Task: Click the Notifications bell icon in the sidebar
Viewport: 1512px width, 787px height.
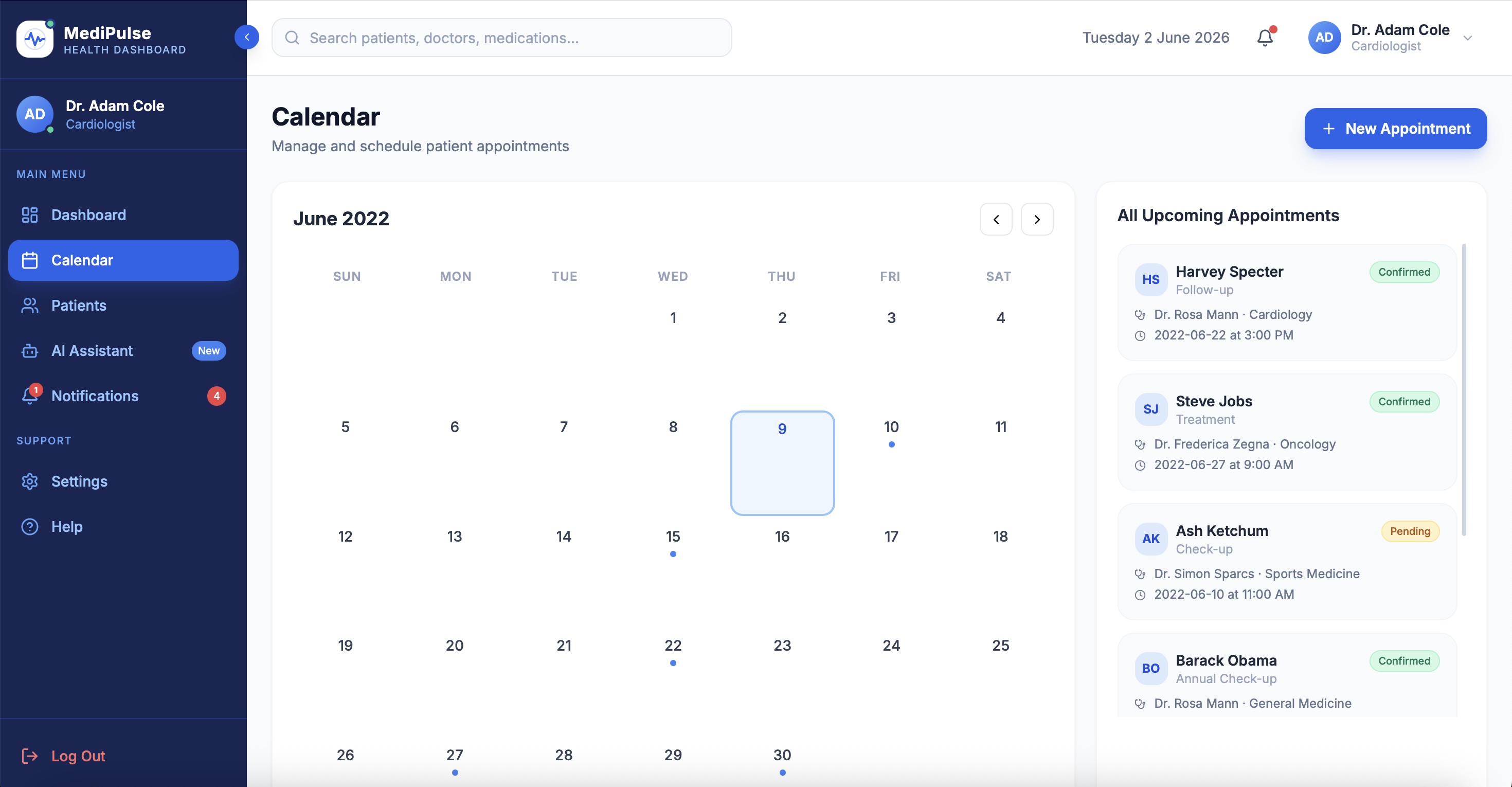Action: click(29, 396)
